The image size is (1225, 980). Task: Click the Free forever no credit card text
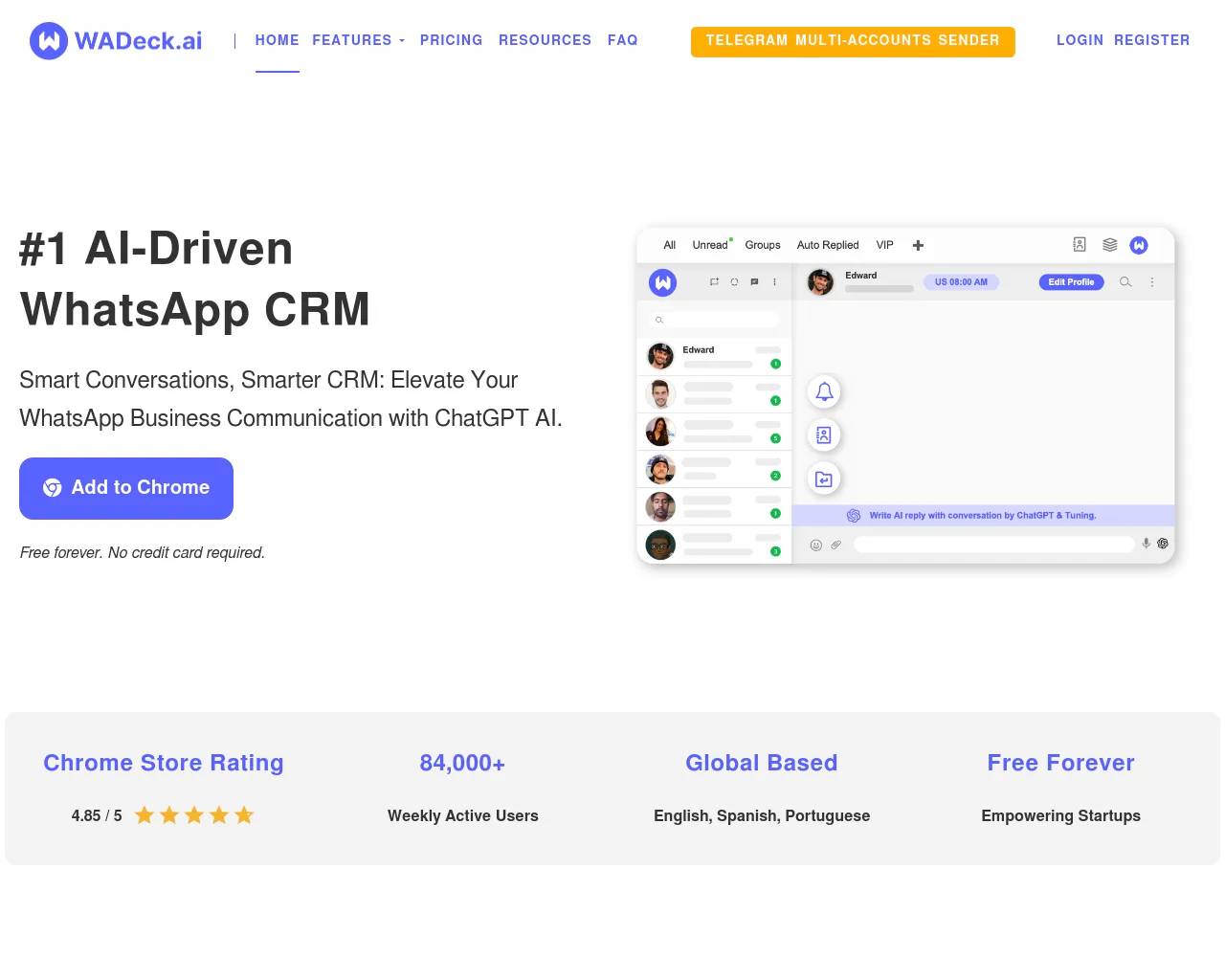pos(143,553)
